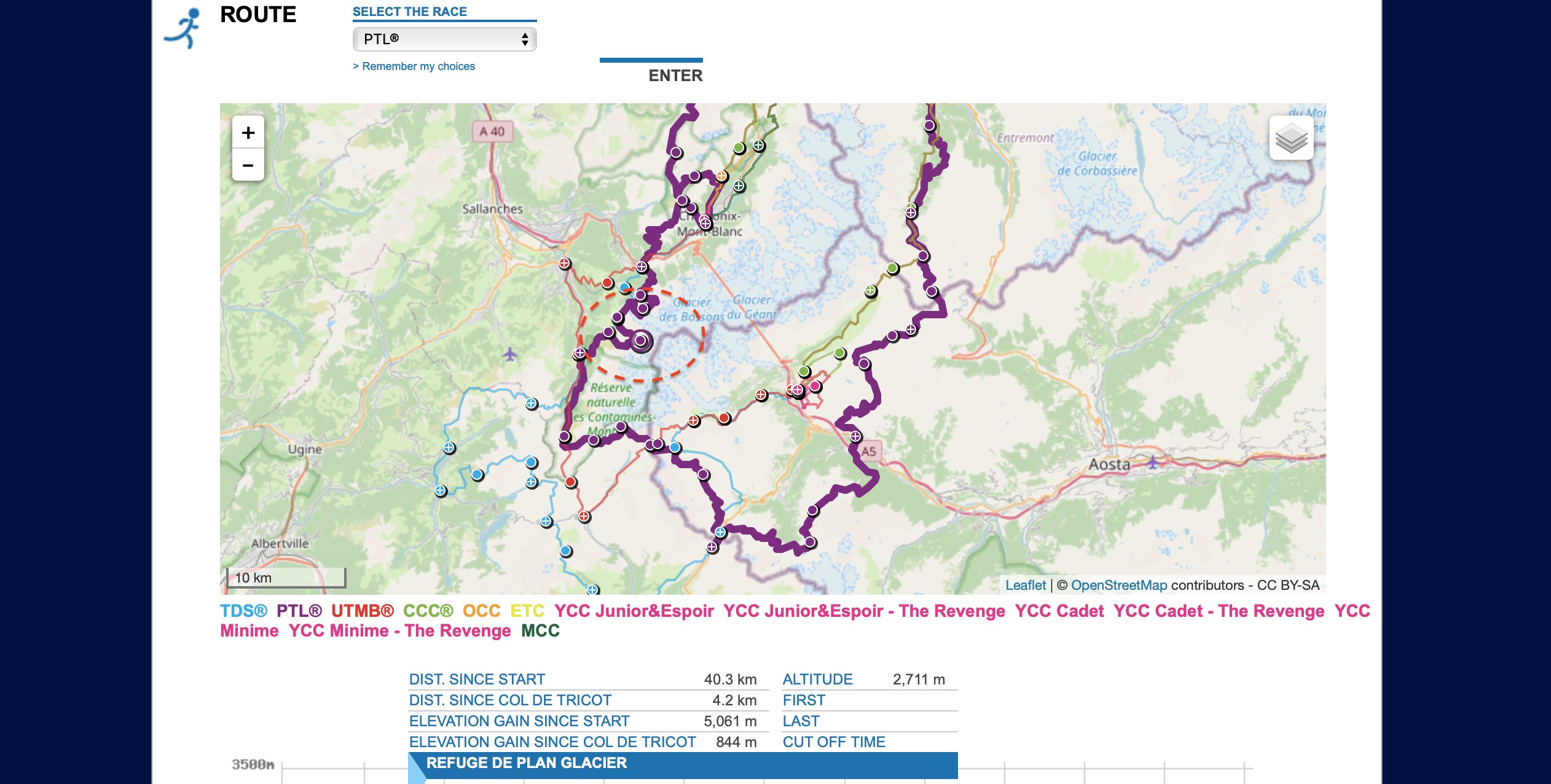The image size is (1551, 784).
Task: Open the race selection dropdown showing PTL®
Action: point(444,39)
